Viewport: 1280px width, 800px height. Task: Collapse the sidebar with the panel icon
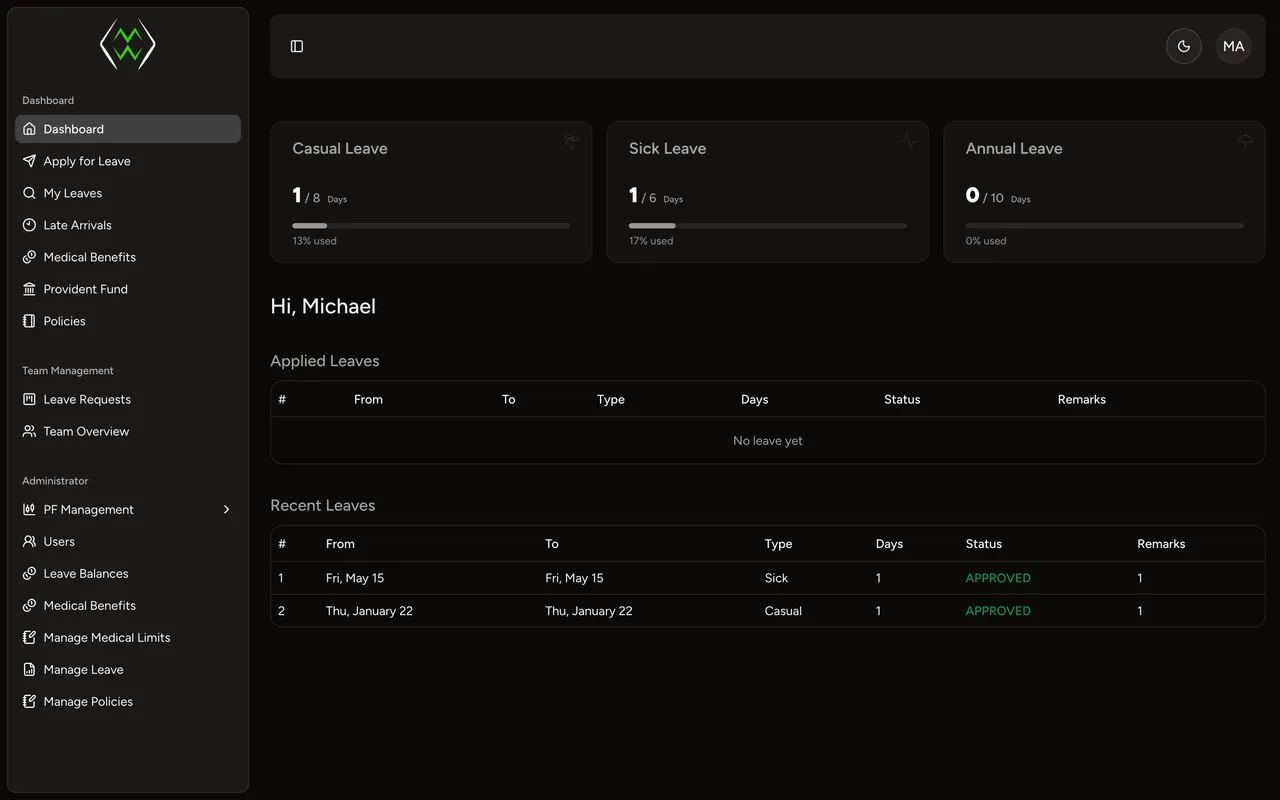tap(297, 46)
